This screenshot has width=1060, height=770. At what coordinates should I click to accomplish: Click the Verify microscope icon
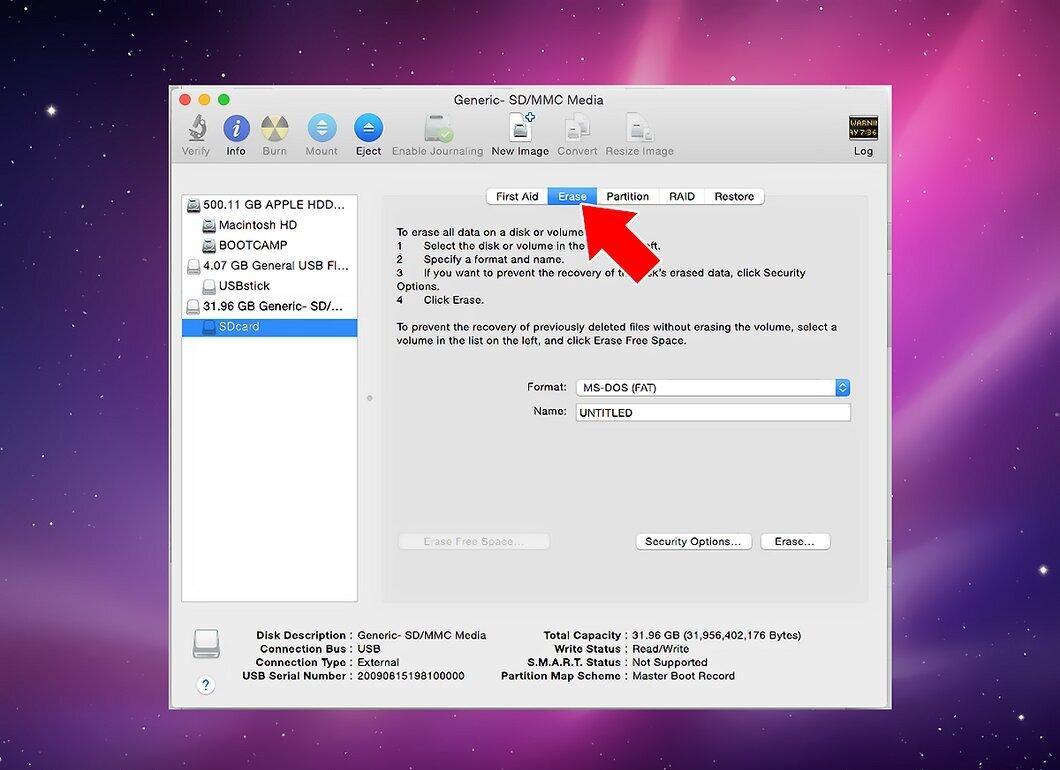pos(196,128)
